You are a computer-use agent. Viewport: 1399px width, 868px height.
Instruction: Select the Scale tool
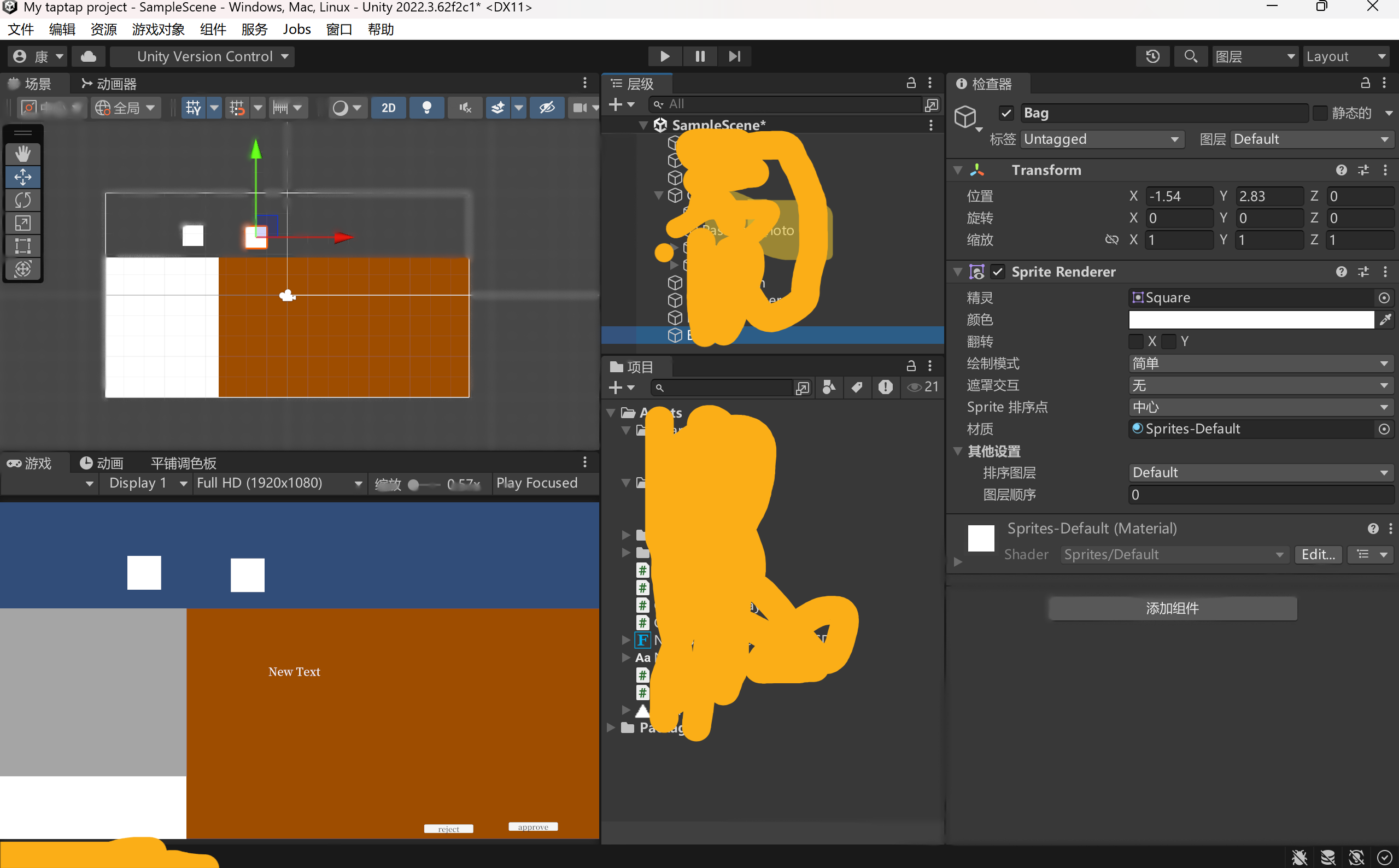tap(23, 223)
